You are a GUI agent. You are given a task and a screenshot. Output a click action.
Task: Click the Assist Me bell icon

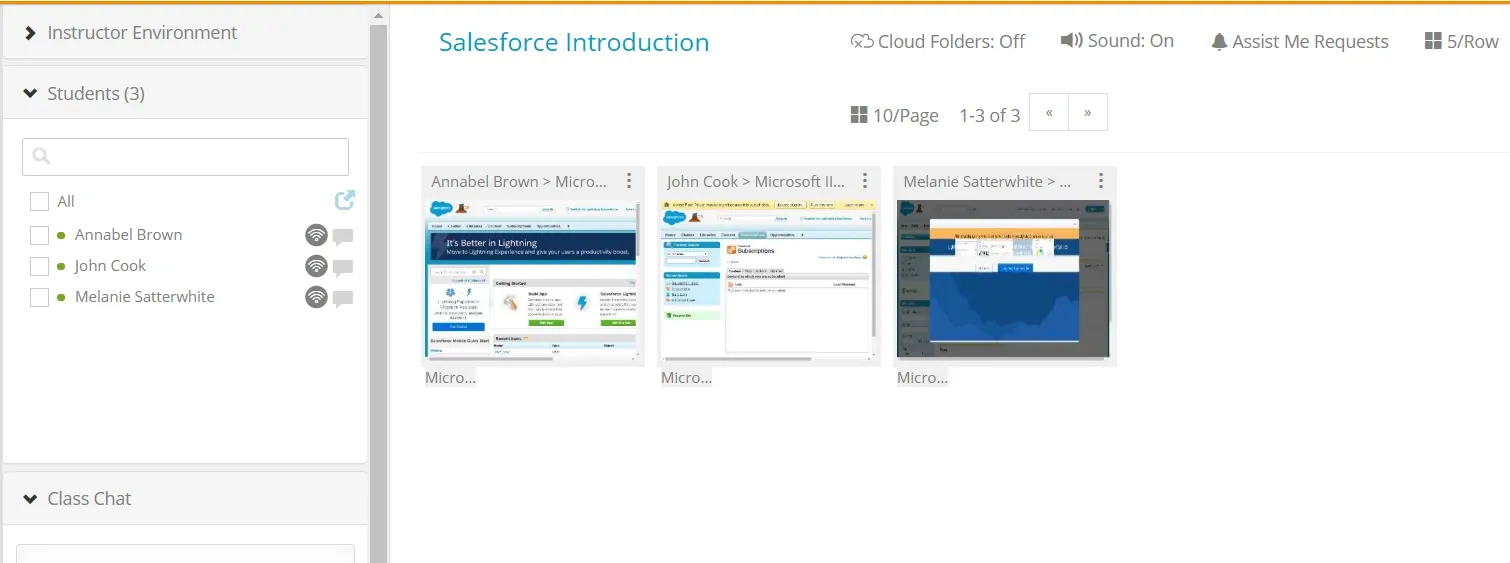tap(1219, 42)
